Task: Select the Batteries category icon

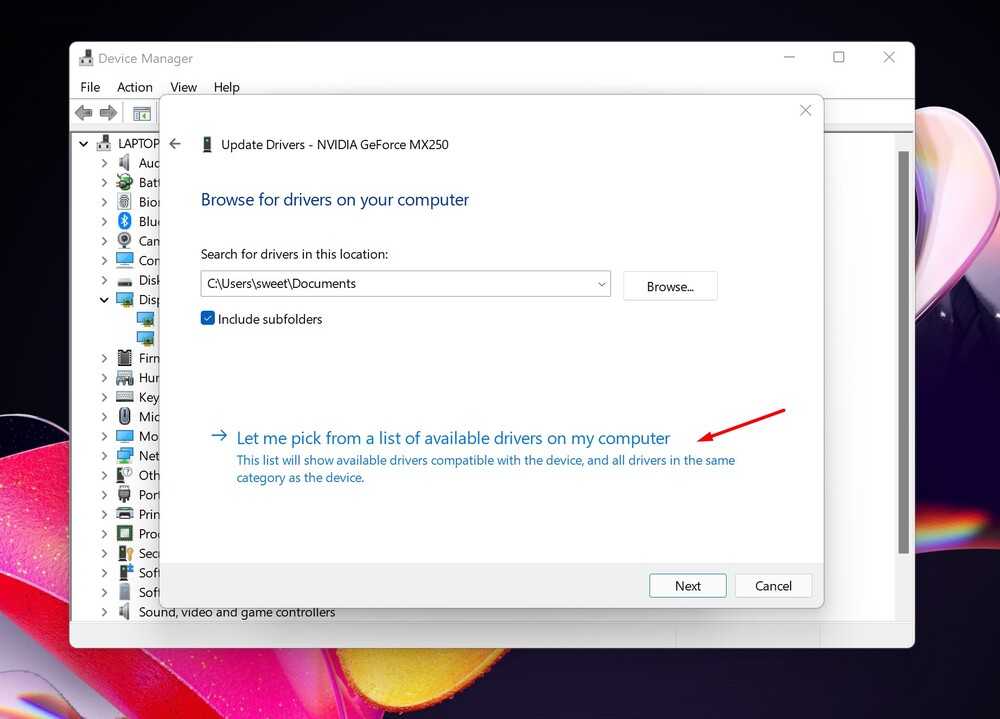Action: (125, 182)
